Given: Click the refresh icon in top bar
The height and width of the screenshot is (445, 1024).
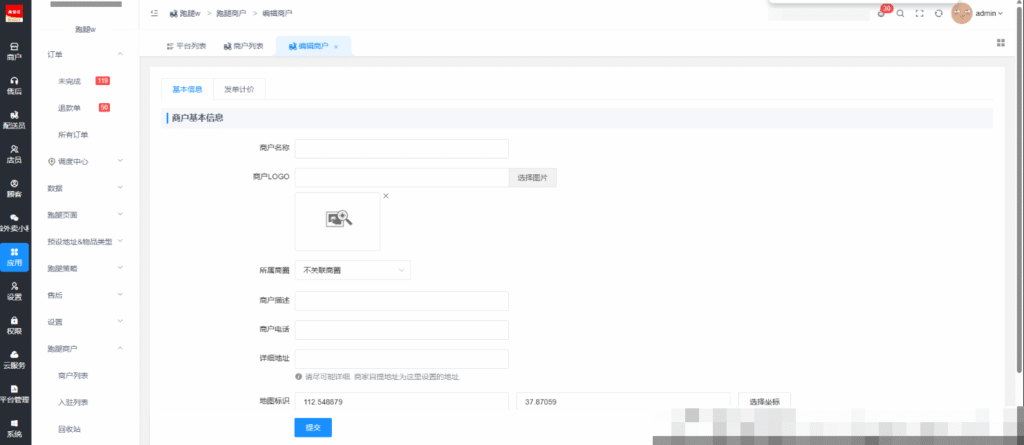Looking at the screenshot, I should [x=938, y=13].
